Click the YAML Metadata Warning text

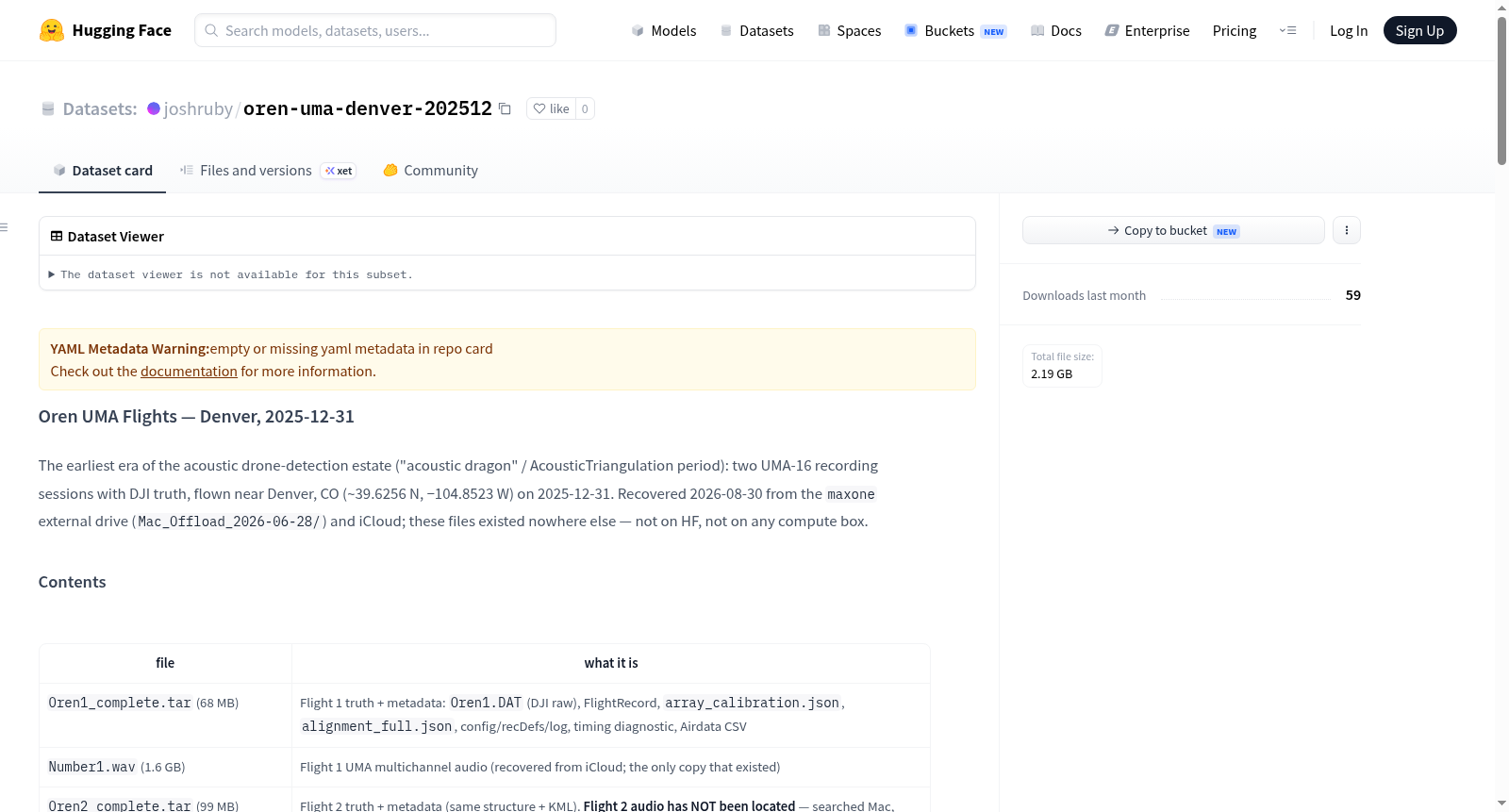point(129,349)
